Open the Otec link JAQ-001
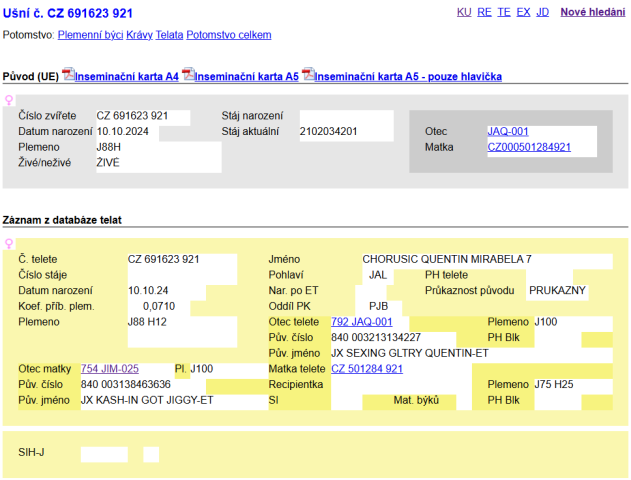631x480 pixels. pos(507,131)
